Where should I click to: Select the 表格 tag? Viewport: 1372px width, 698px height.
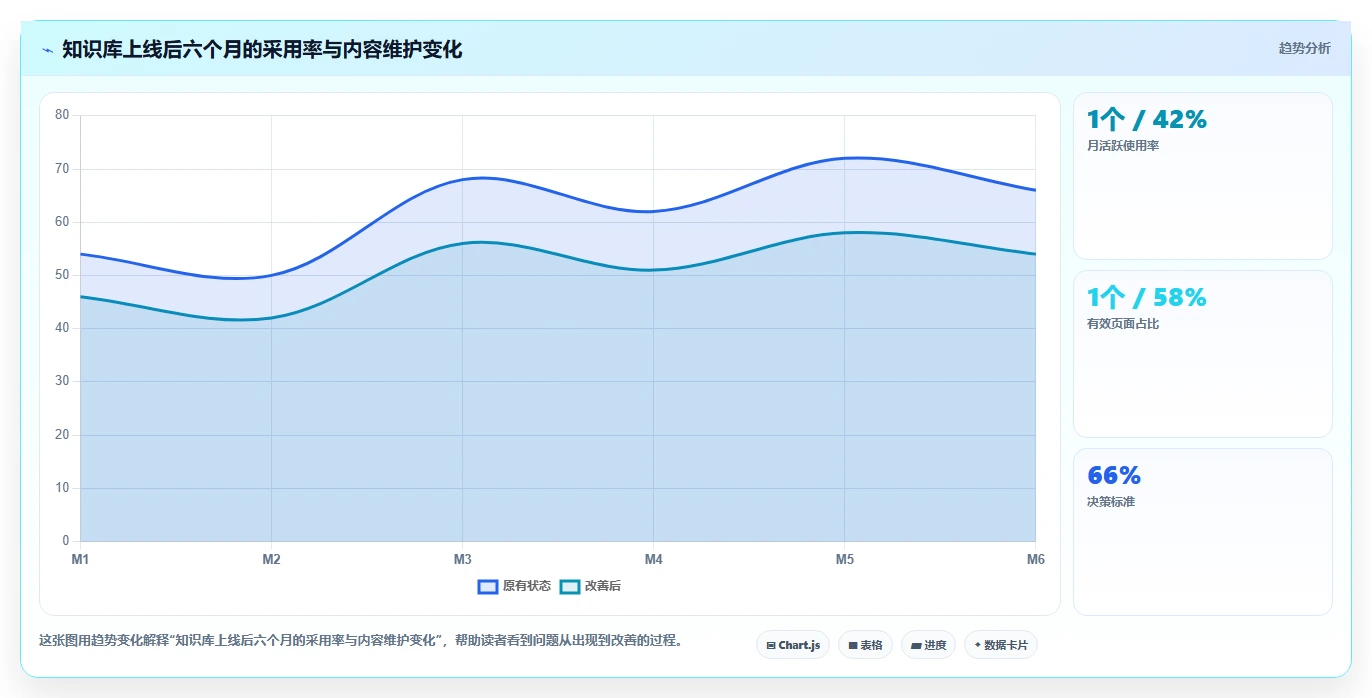coord(865,645)
